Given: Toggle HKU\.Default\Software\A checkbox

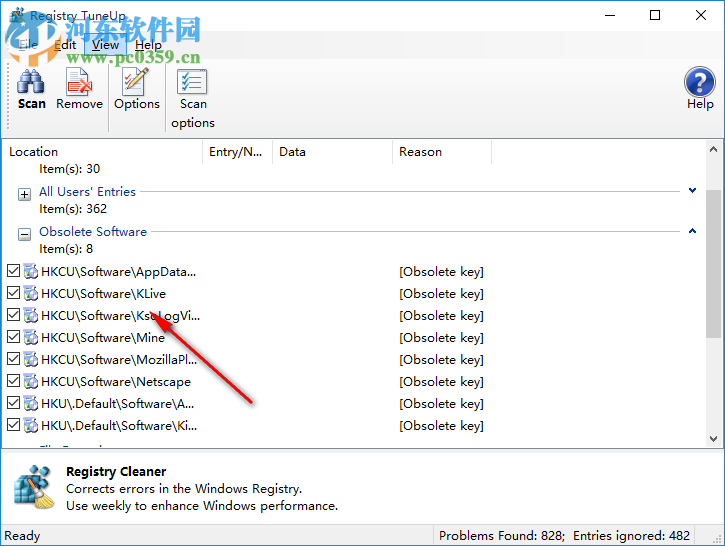Looking at the screenshot, I should [x=13, y=403].
